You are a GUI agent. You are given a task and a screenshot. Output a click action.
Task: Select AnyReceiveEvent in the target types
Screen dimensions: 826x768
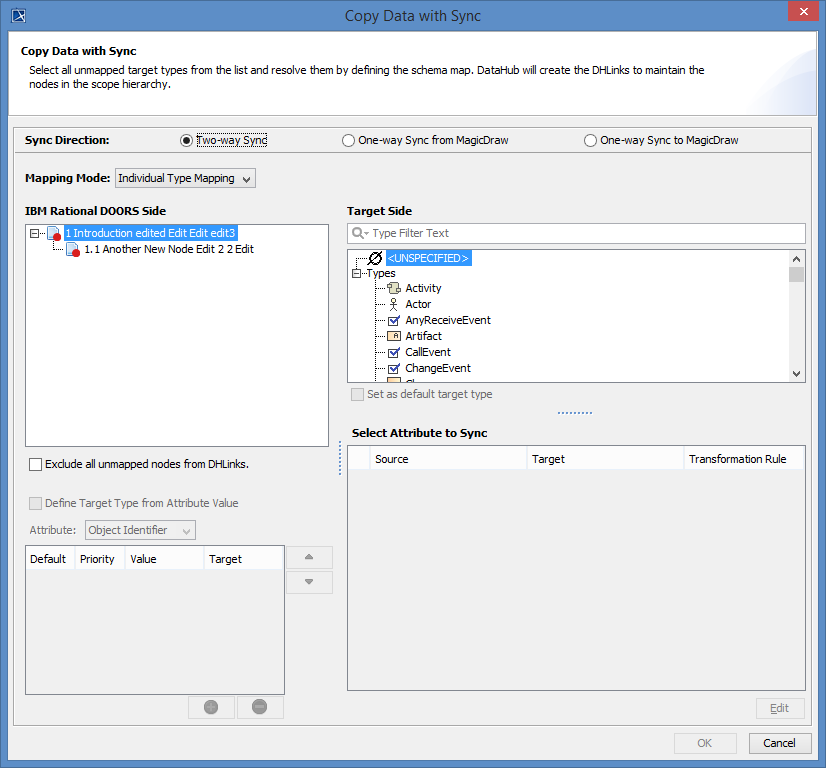pos(448,320)
